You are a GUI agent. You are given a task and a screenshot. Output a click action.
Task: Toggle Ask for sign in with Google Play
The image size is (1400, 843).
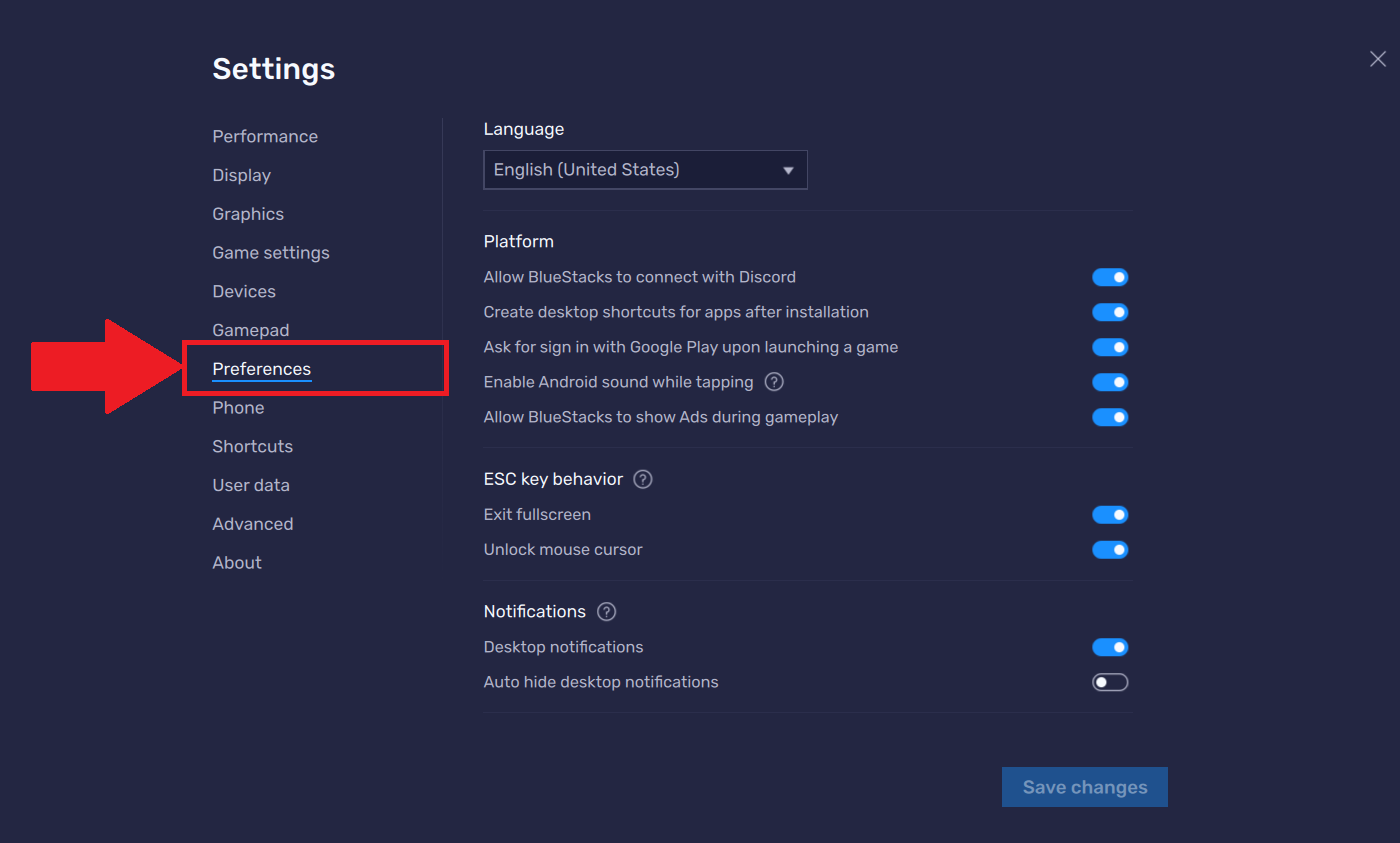[x=1110, y=347]
